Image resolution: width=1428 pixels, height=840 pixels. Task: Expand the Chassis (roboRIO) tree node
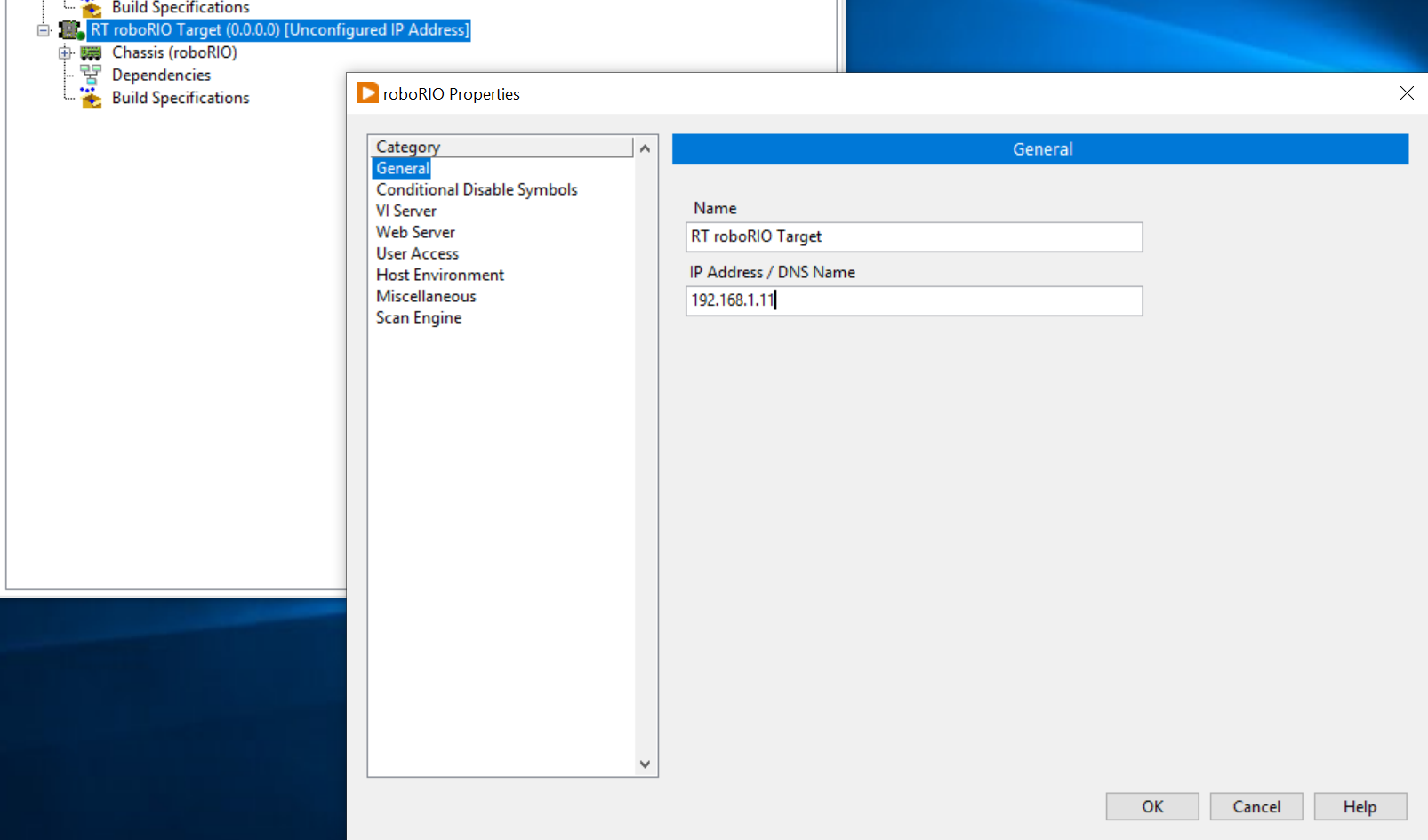tap(64, 52)
